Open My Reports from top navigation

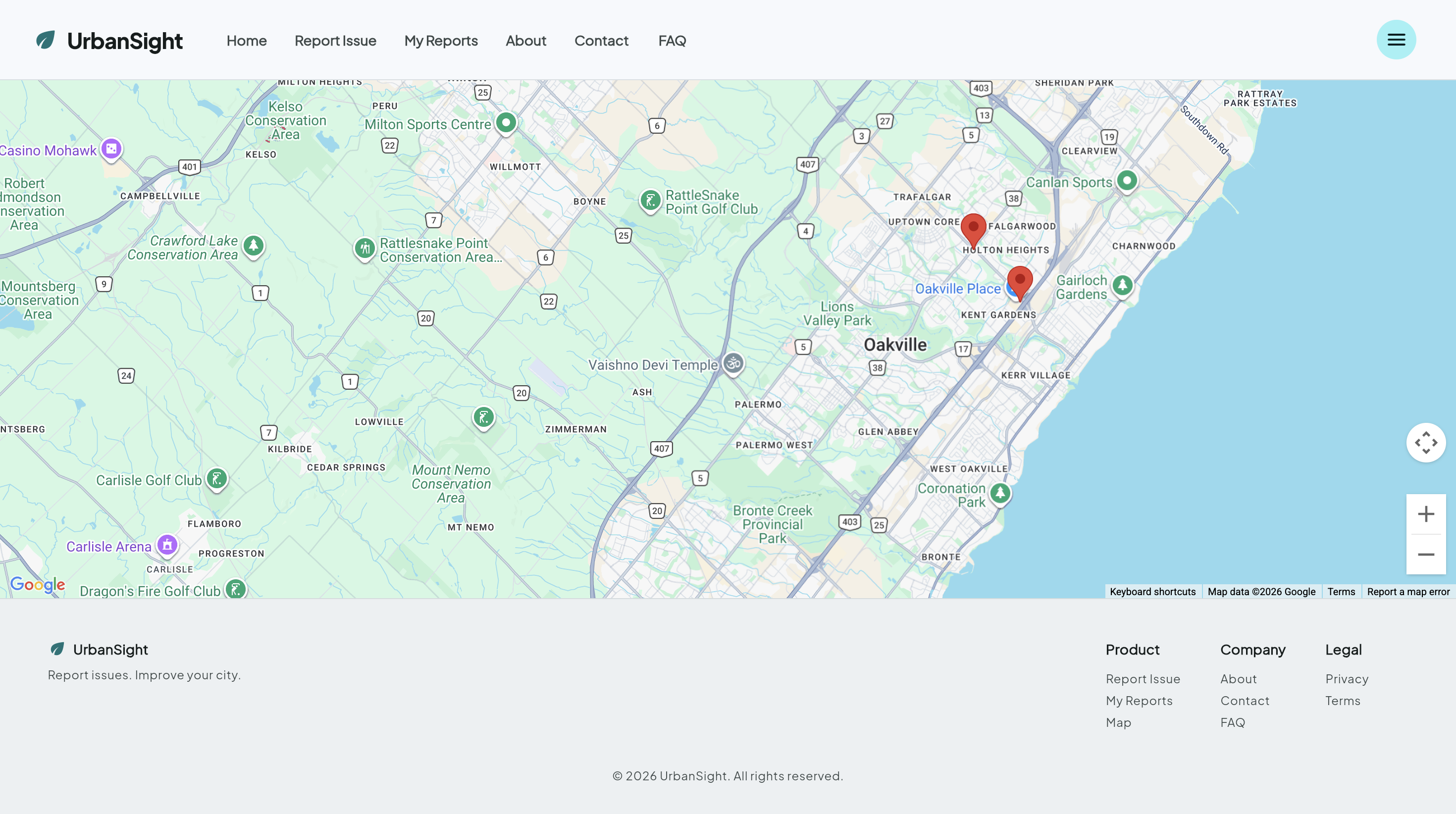click(x=441, y=41)
